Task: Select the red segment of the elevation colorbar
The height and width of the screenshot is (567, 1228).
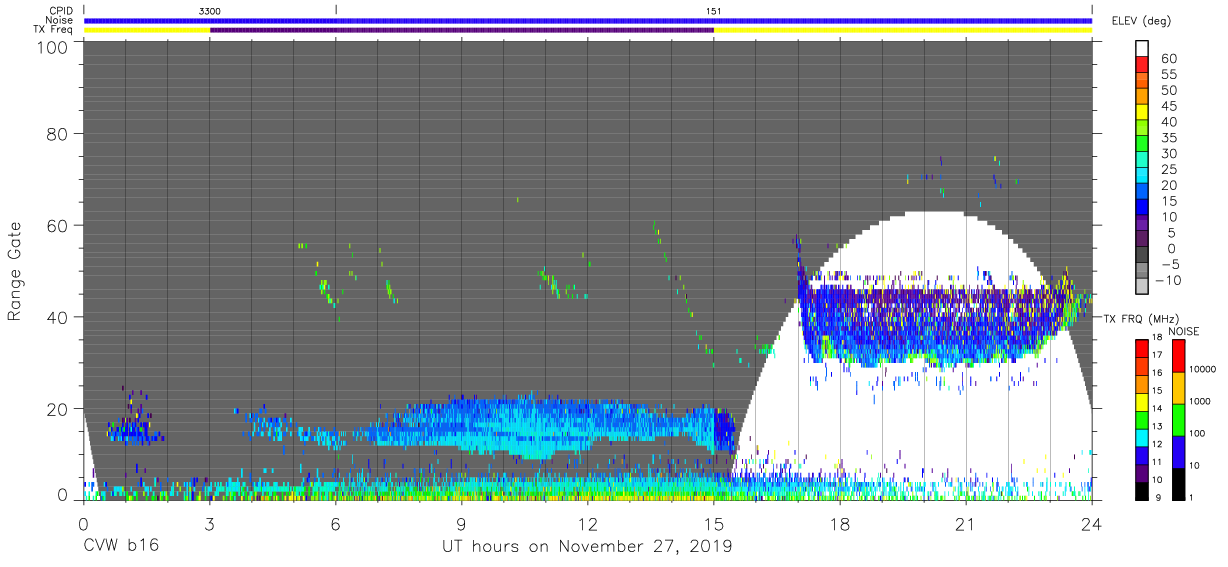Action: (1143, 66)
